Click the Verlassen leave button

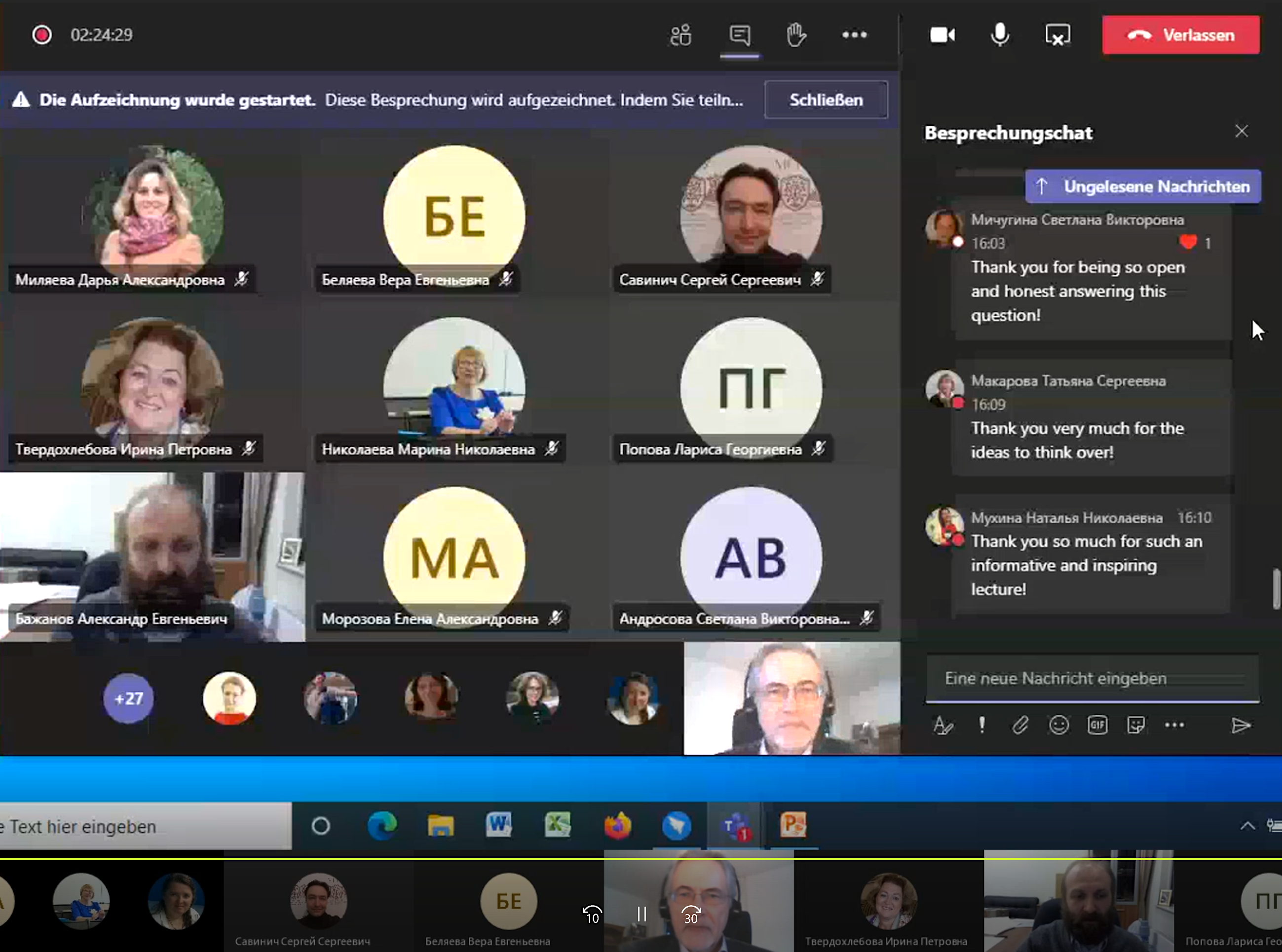coord(1180,35)
